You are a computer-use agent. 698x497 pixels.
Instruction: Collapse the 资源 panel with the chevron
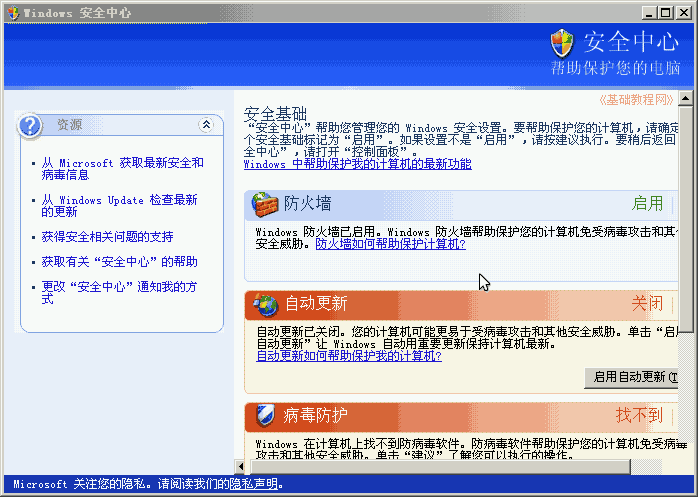coord(206,125)
